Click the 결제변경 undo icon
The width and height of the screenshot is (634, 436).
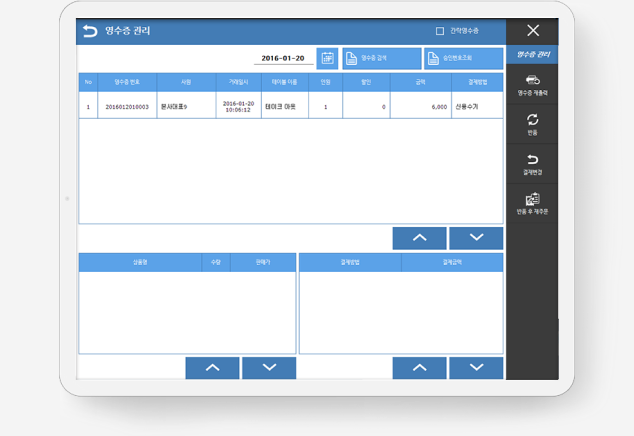[x=533, y=159]
